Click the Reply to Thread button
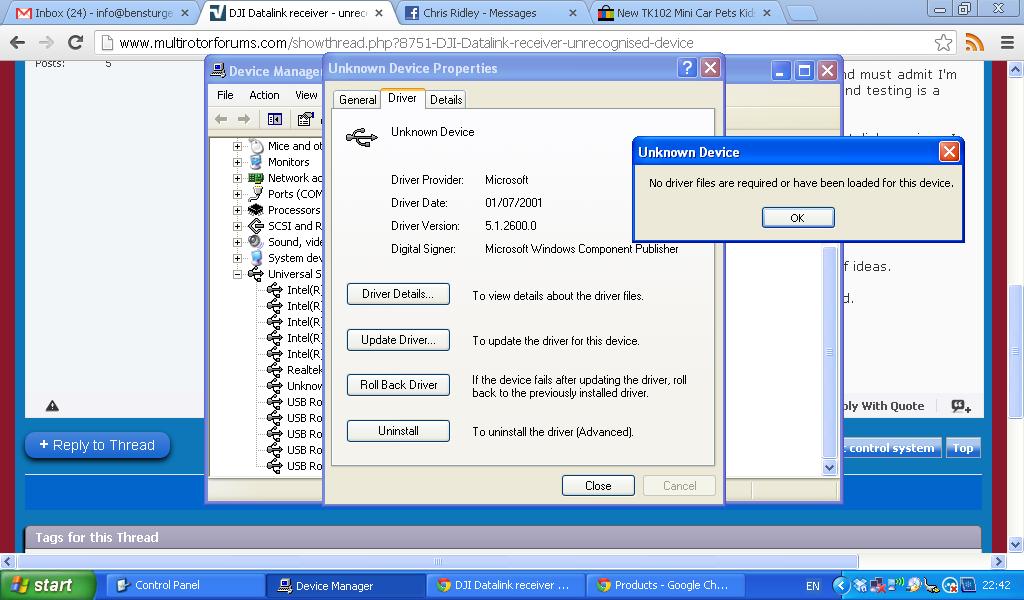The image size is (1024, 600). tap(97, 445)
